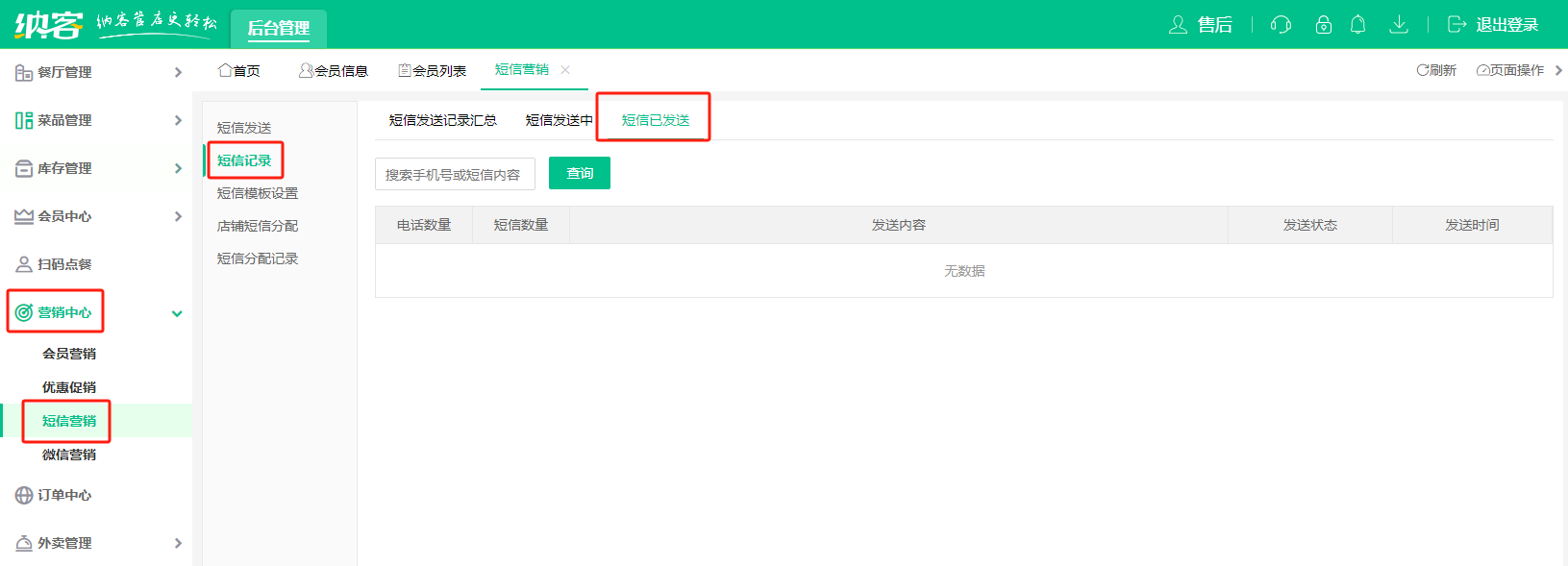Expand 外卖管理 chevron
Screen dimensions: 1568x566
tap(178, 543)
